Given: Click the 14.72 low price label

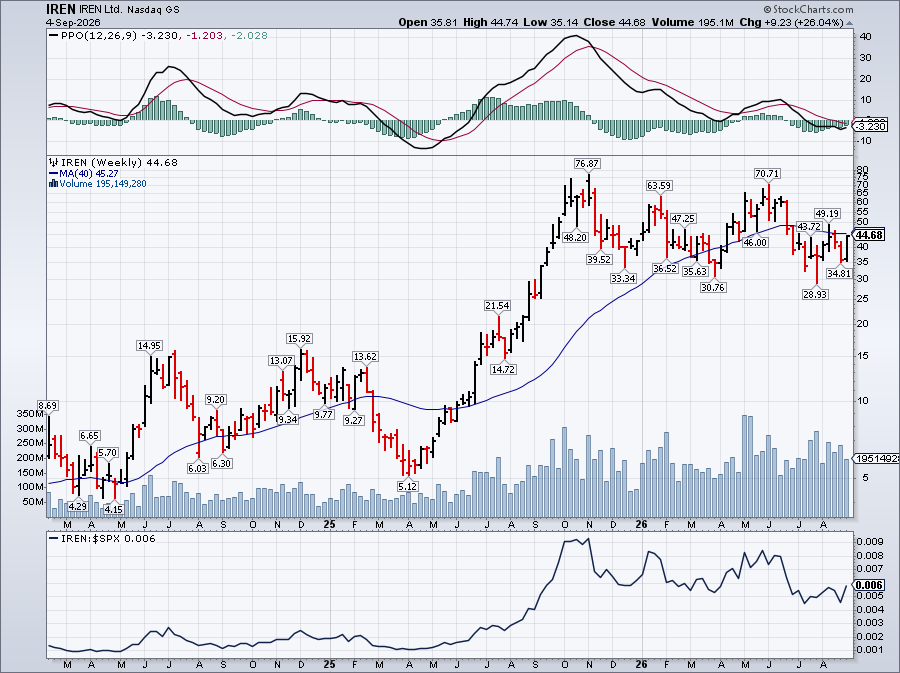Looking at the screenshot, I should coord(503,369).
